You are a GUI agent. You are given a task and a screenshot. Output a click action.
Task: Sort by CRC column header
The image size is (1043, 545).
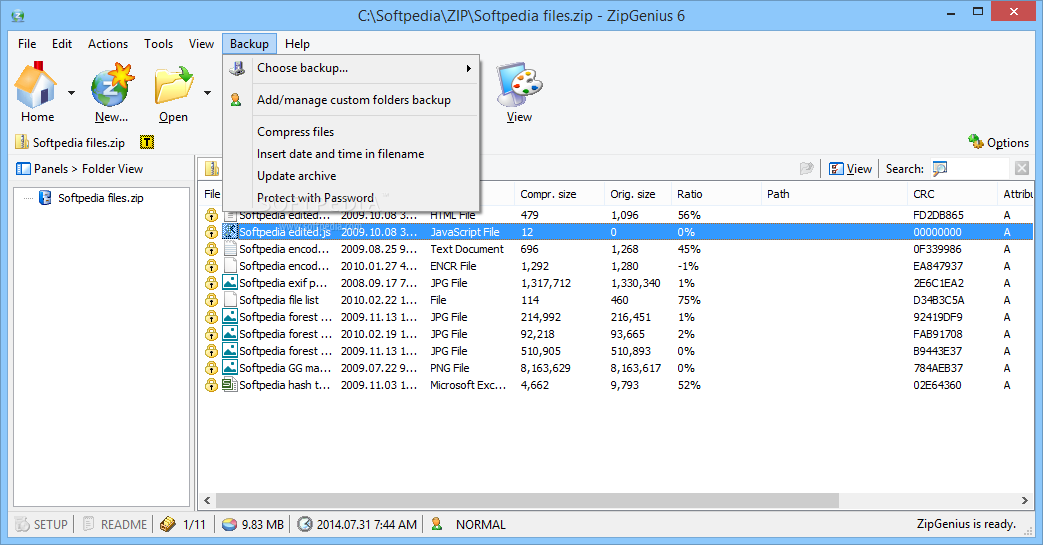[x=952, y=194]
